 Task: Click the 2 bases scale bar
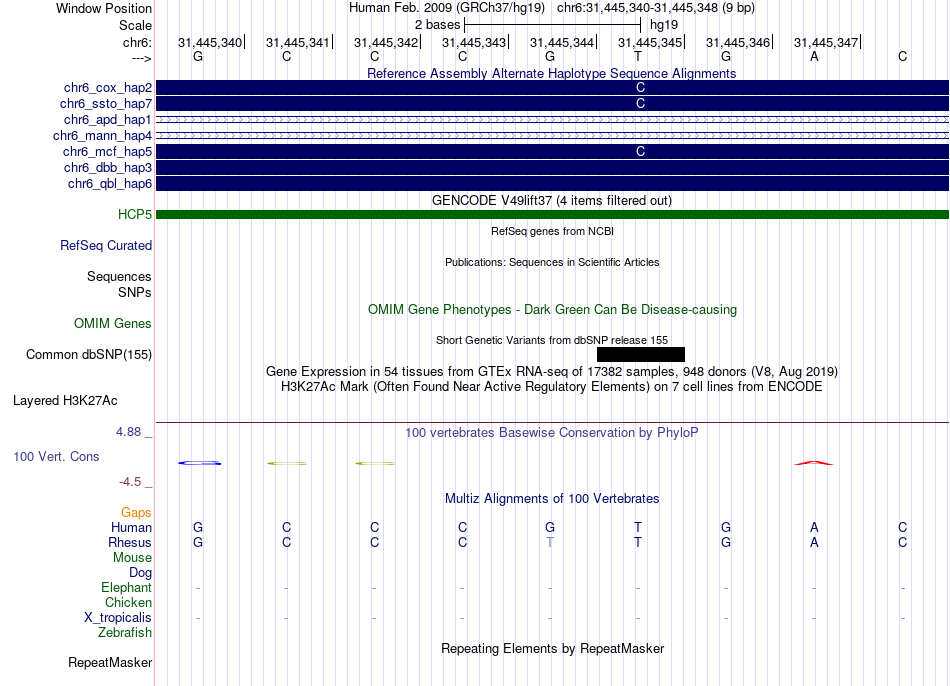(x=552, y=25)
